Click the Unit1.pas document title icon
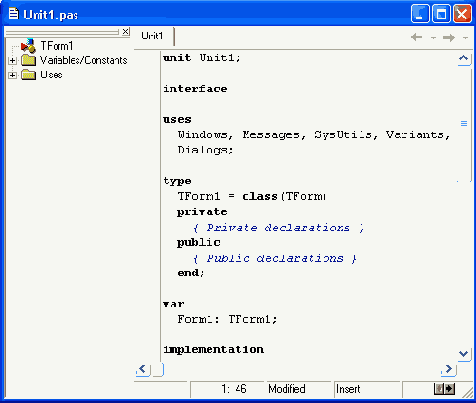The width and height of the screenshot is (476, 403). click(x=13, y=14)
